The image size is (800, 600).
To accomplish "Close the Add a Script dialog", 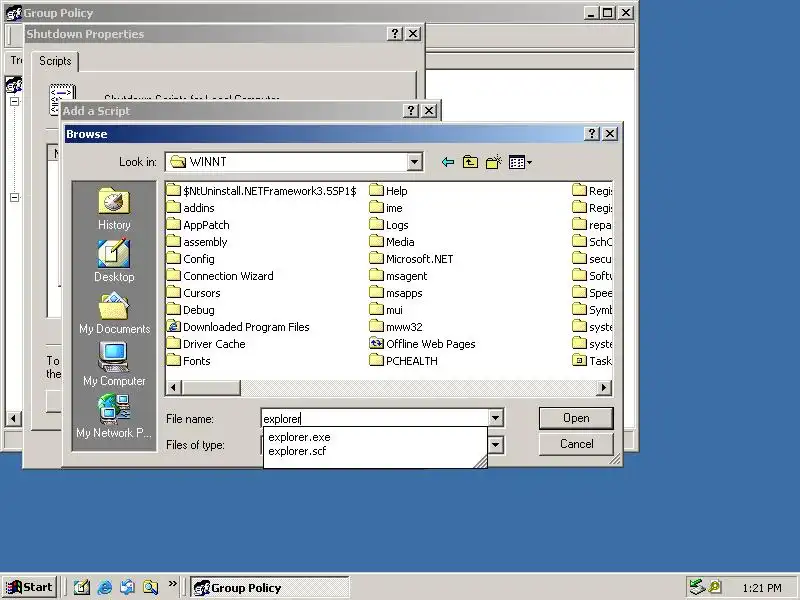I will [x=429, y=111].
